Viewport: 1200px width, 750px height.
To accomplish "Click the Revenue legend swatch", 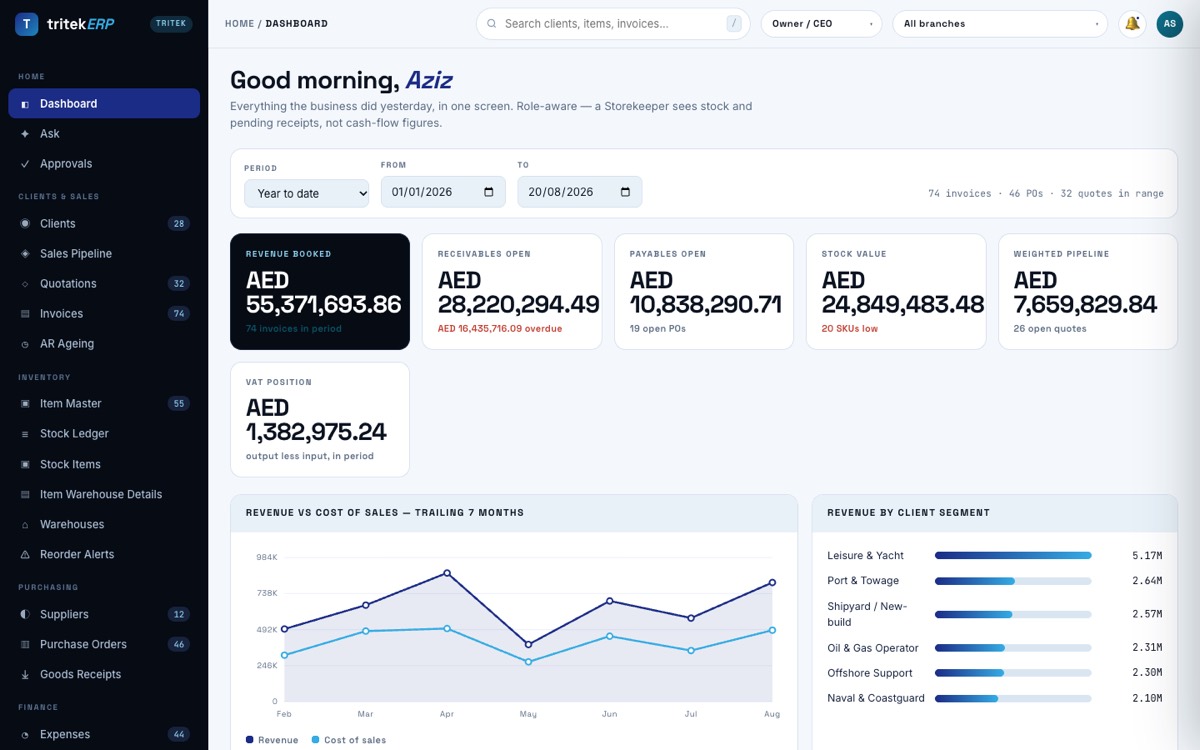I will 250,740.
